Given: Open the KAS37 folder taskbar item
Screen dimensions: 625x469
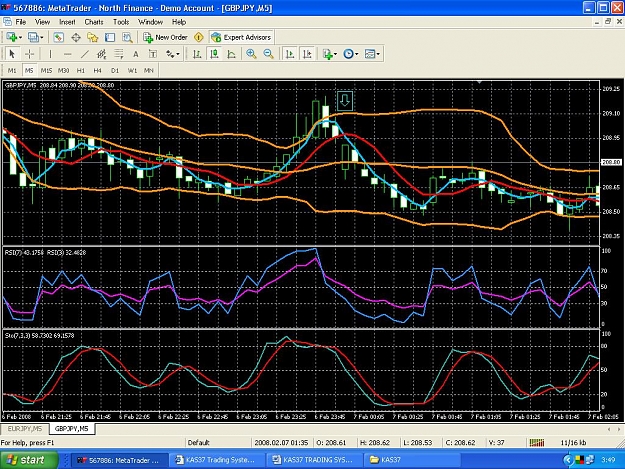Looking at the screenshot, I should click(412, 460).
